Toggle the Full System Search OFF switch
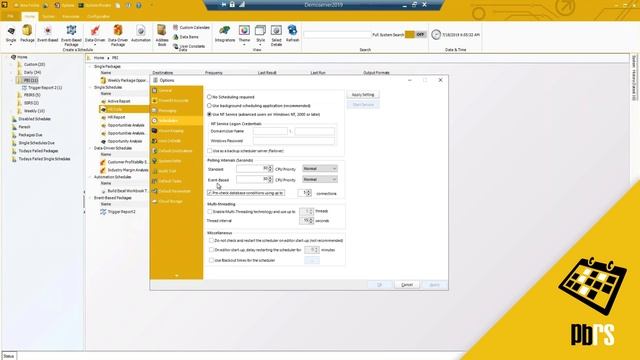The width and height of the screenshot is (640, 360). [416, 35]
